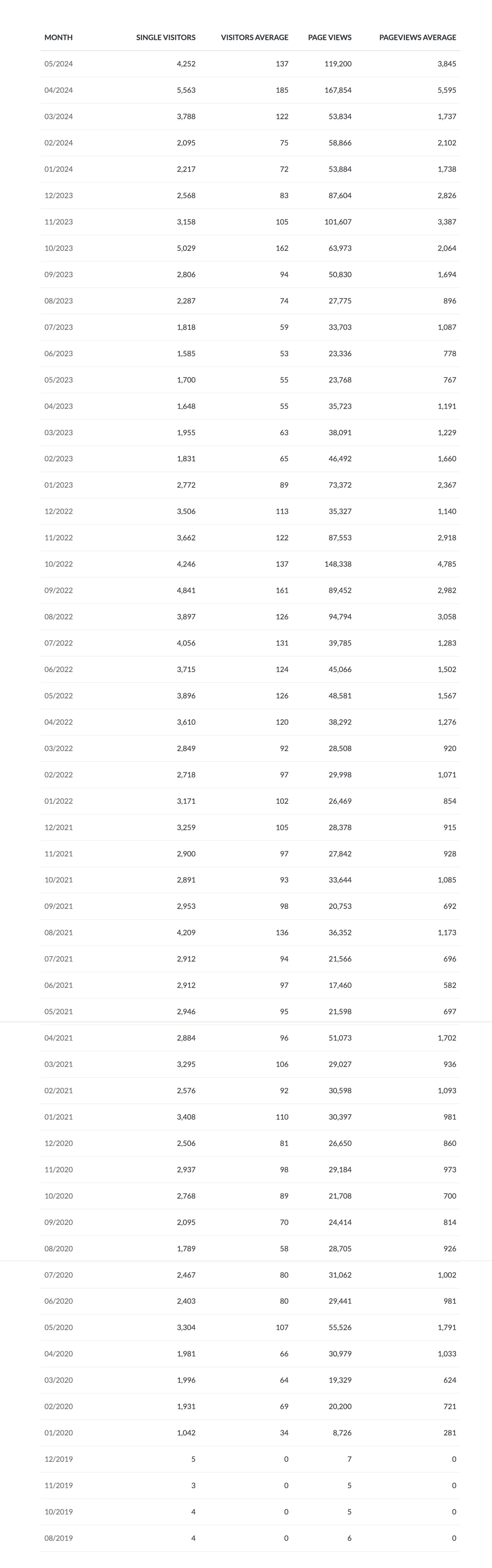The width and height of the screenshot is (492, 1568).
Task: Click the 08/2021 page views value 36,352
Action: [x=340, y=932]
